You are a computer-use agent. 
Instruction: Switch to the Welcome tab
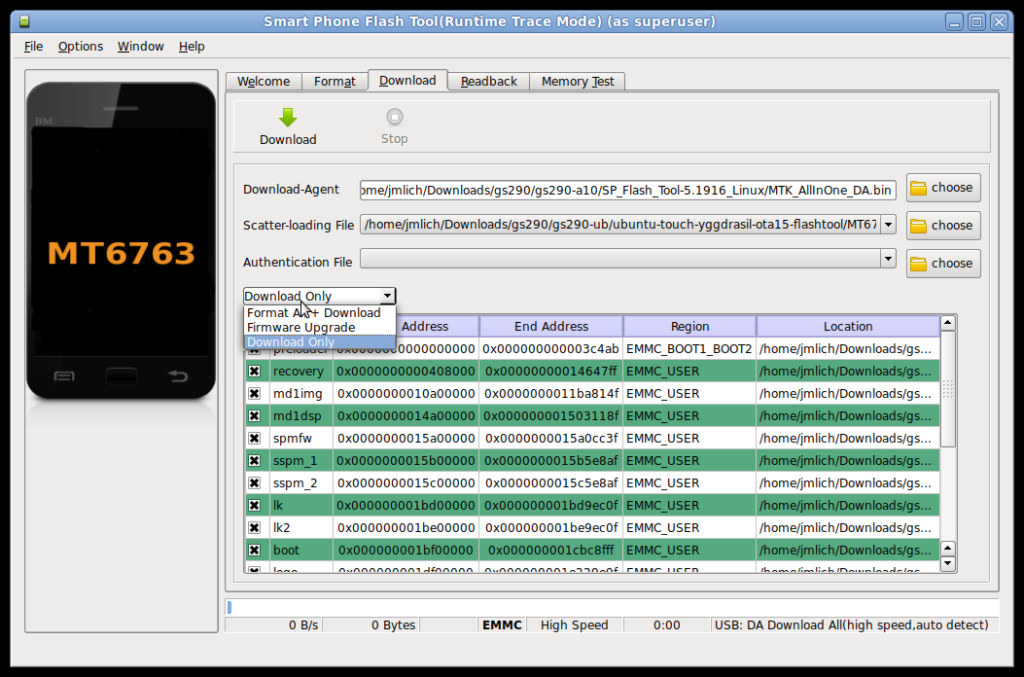[x=263, y=82]
